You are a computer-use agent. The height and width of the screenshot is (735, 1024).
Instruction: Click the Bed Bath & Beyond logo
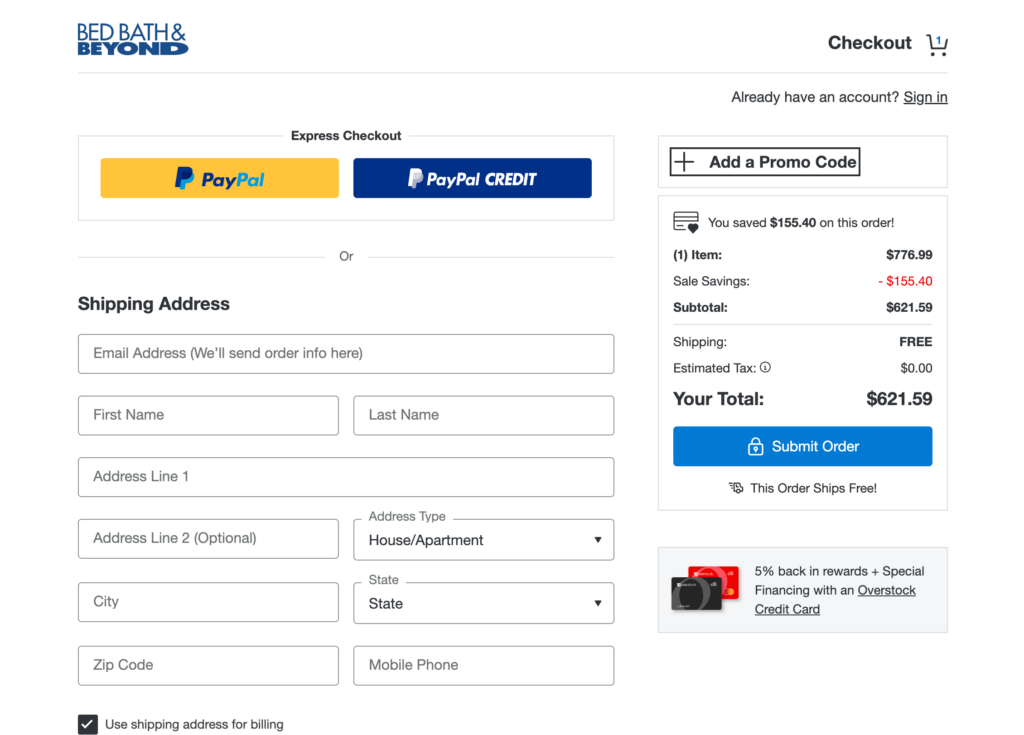click(133, 39)
